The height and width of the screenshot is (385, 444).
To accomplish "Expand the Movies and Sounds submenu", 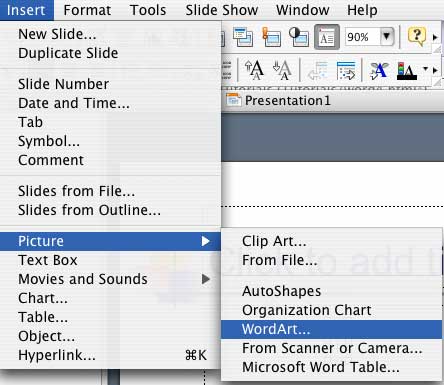I will (x=110, y=279).
